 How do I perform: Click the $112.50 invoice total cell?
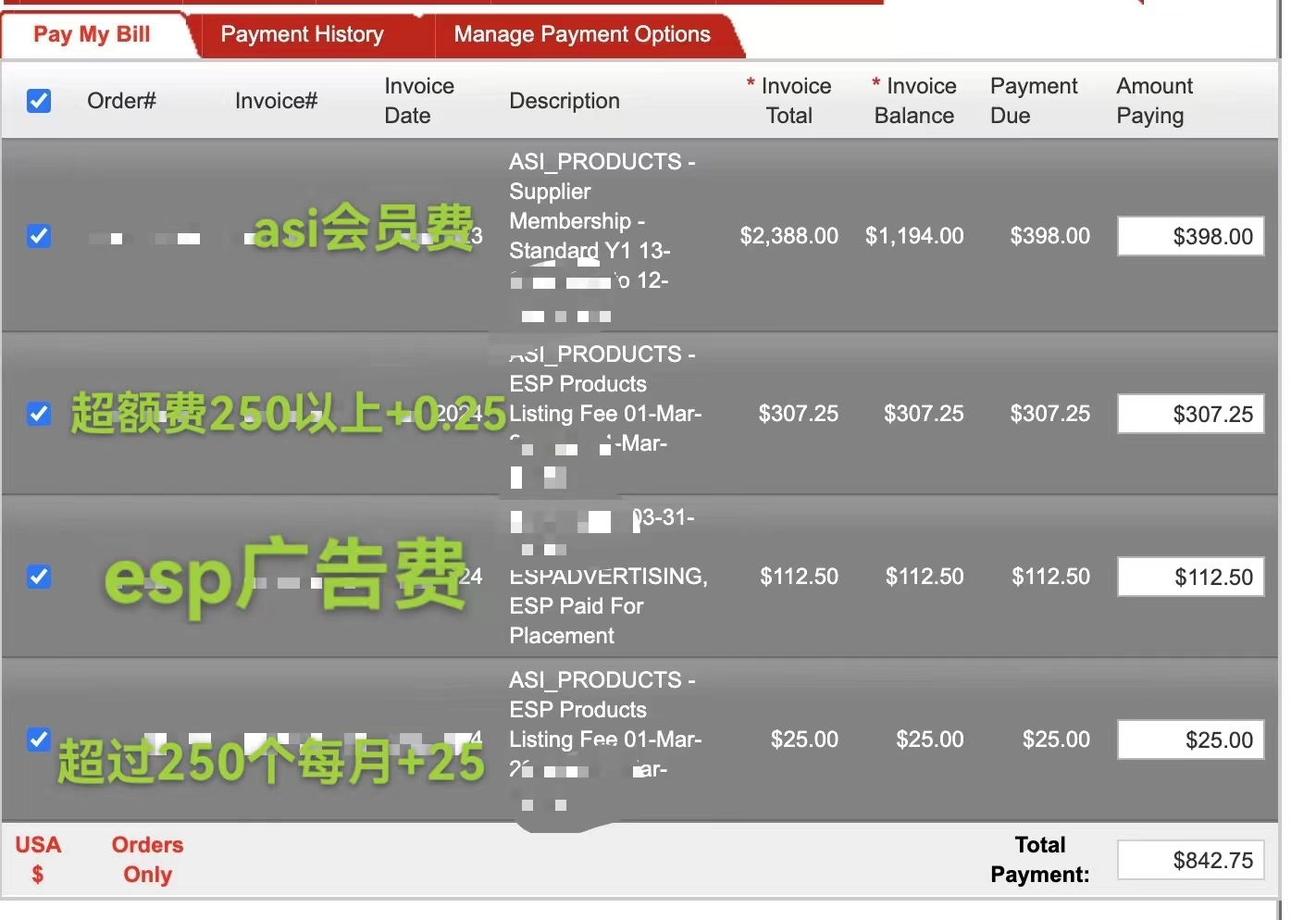(x=800, y=577)
